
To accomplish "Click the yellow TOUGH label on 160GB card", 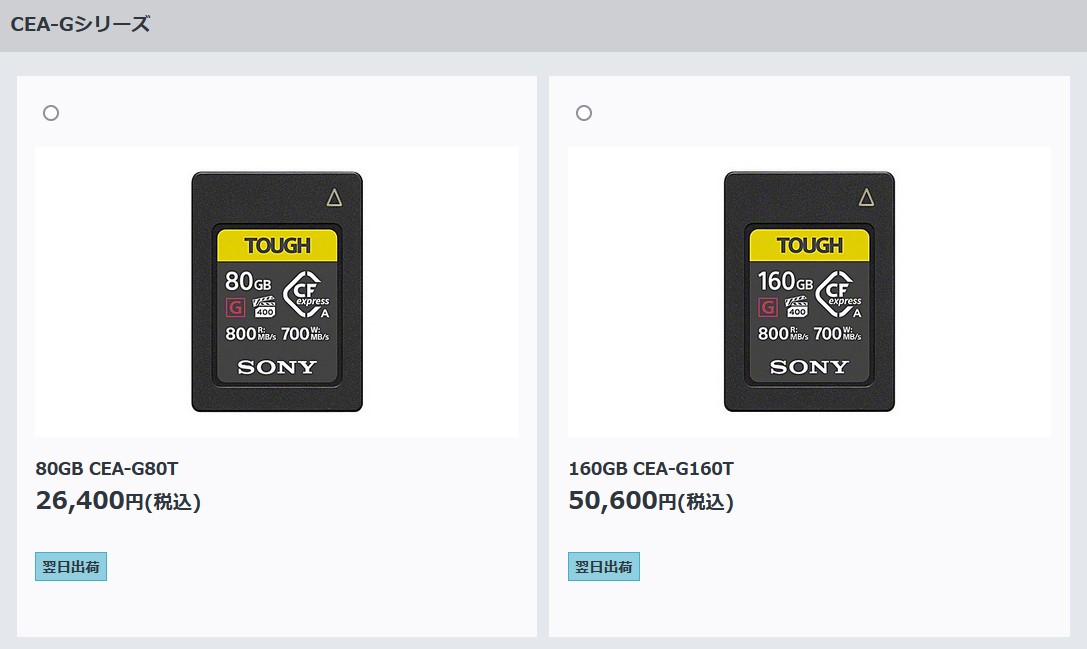I will coord(810,245).
